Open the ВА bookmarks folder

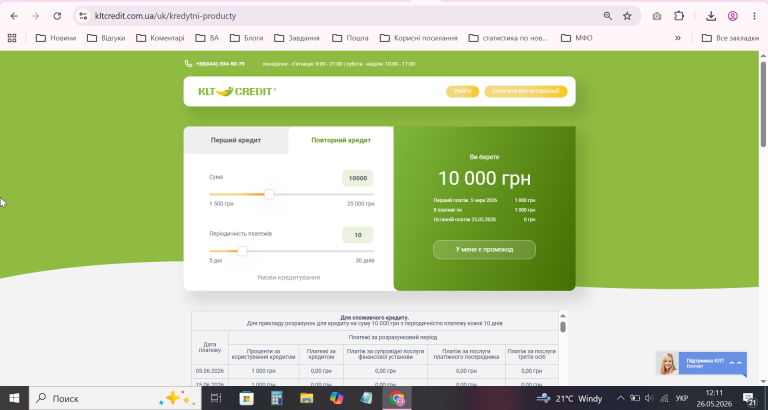tap(207, 38)
